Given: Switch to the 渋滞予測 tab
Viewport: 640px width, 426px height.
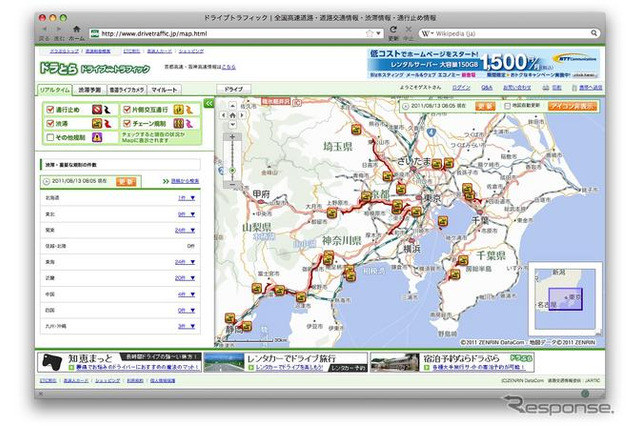Looking at the screenshot, I should (x=90, y=89).
